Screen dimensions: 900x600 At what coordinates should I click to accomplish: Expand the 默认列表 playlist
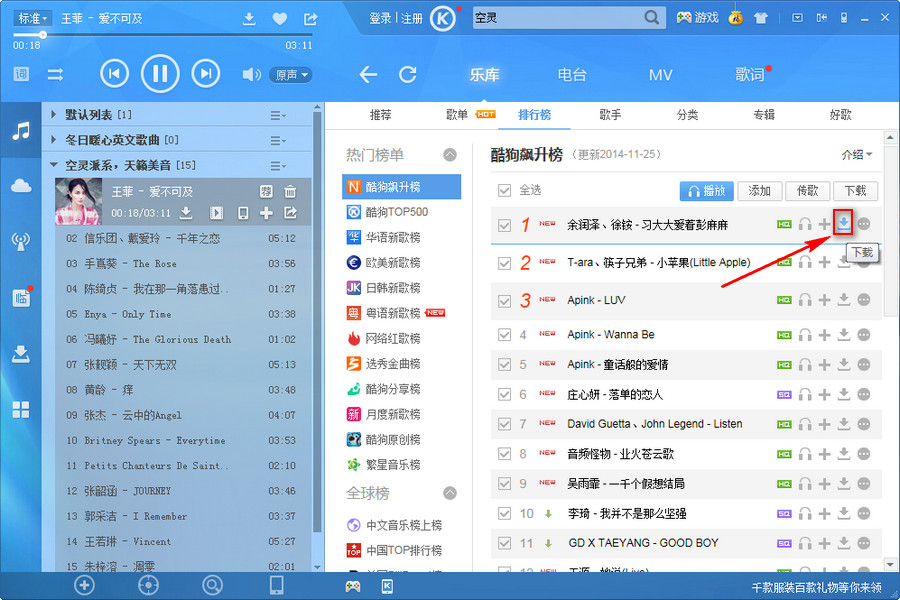54,115
